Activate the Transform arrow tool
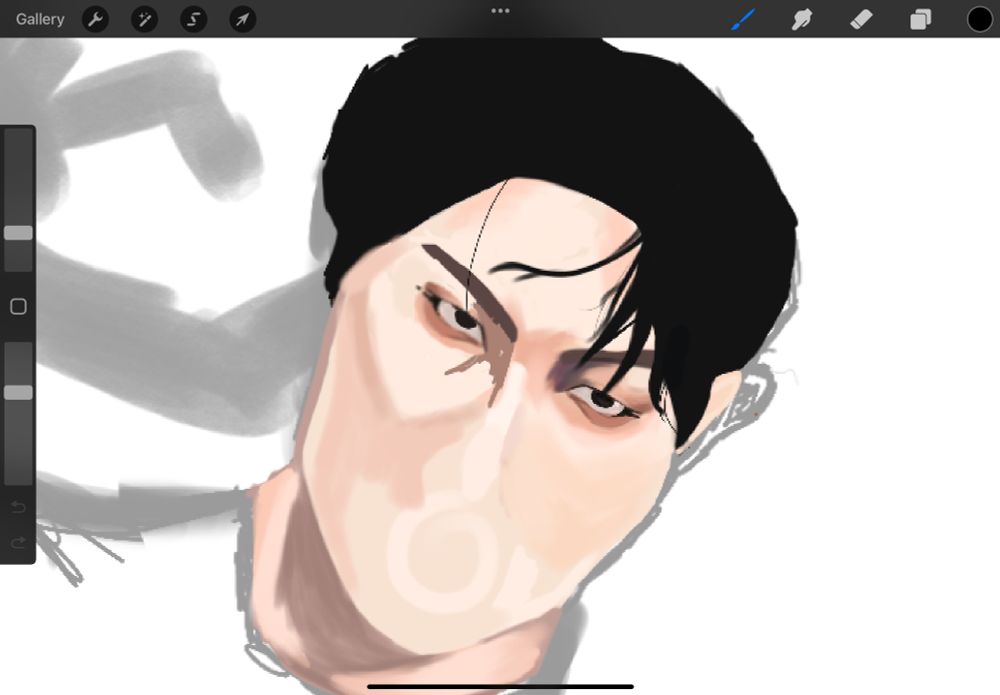Screen dimensions: 1000x695 pos(242,20)
